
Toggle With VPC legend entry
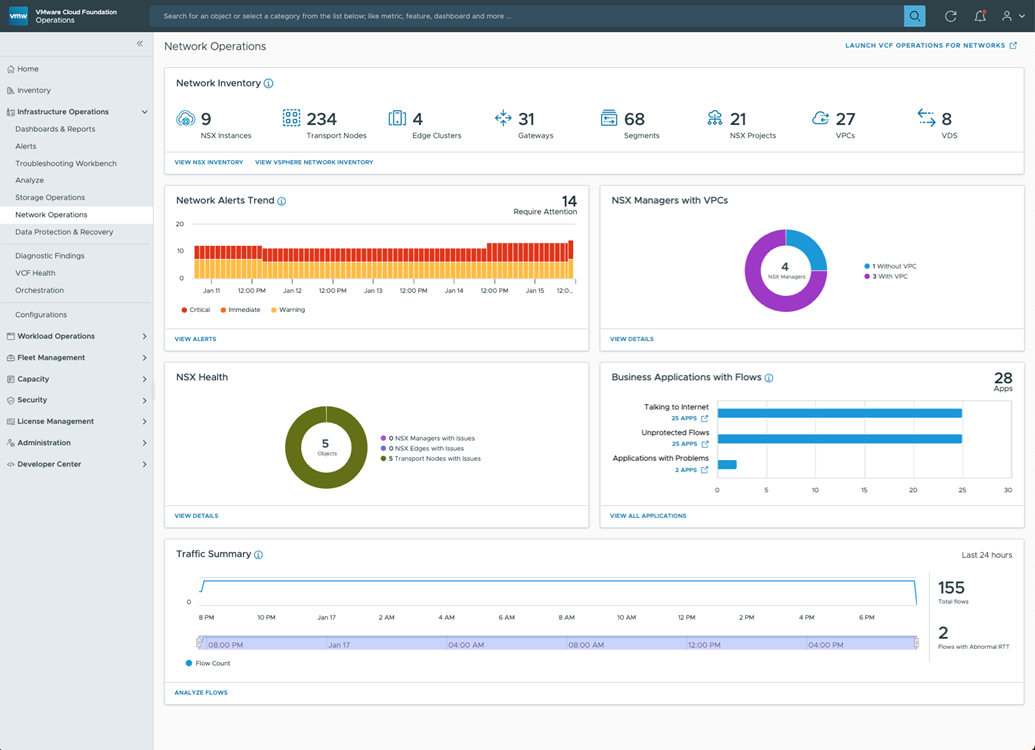[886, 277]
